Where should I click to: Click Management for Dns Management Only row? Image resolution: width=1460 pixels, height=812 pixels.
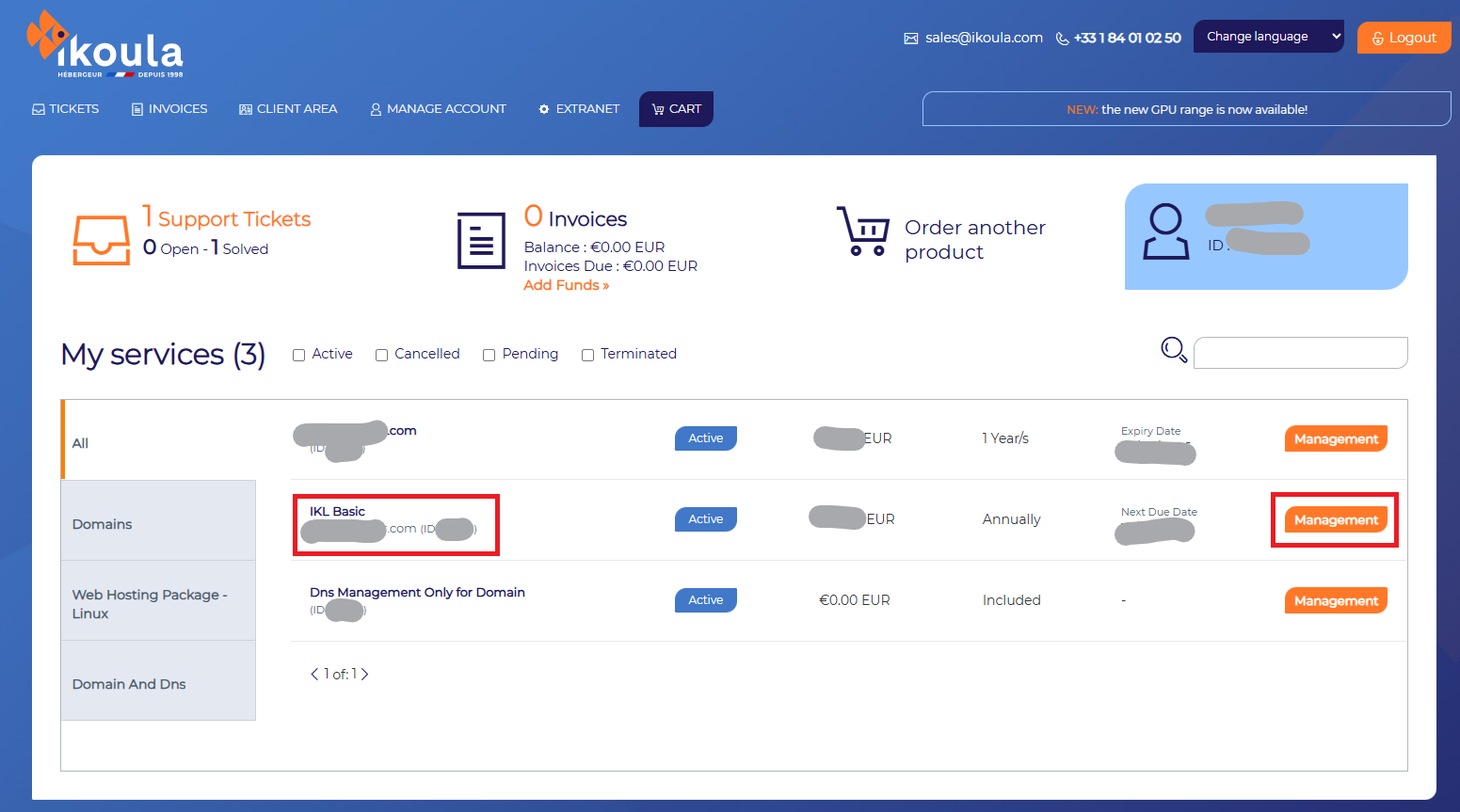point(1336,600)
